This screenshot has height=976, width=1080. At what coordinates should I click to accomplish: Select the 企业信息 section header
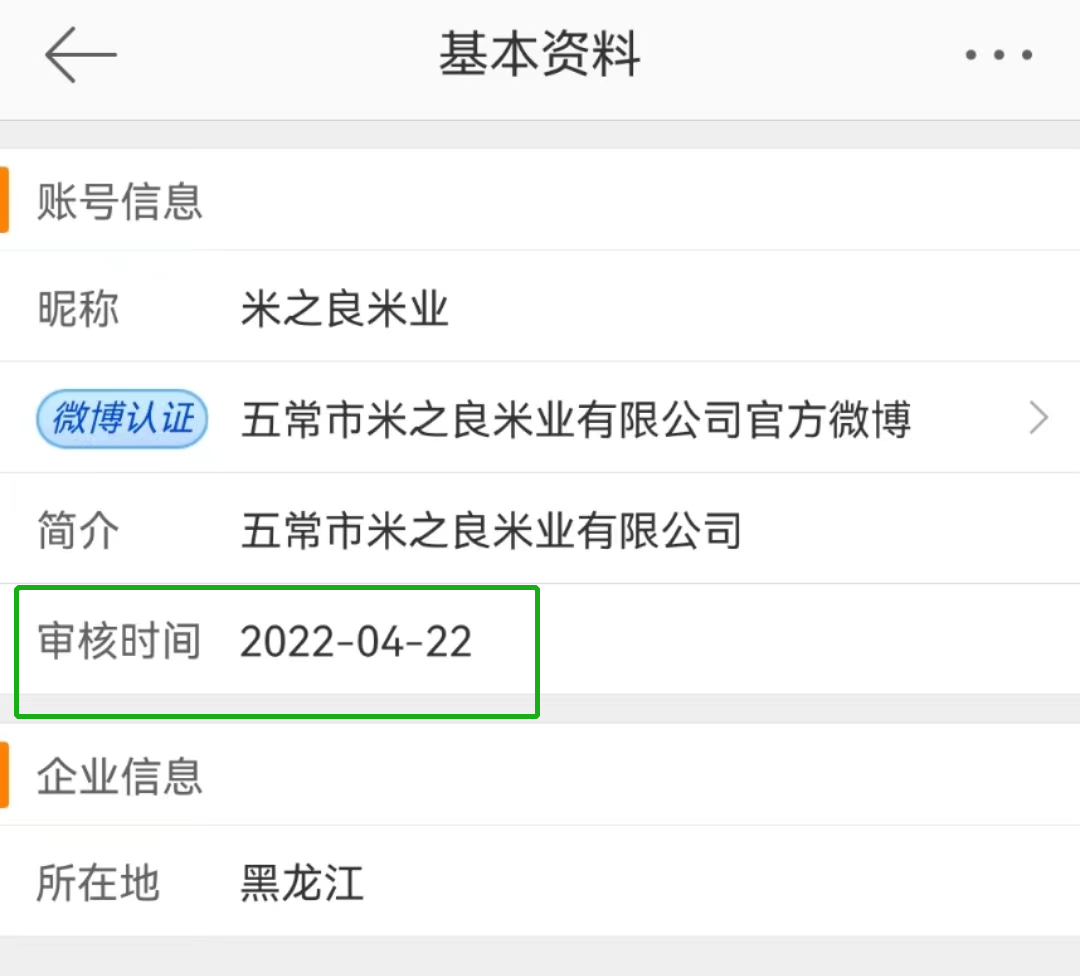[119, 777]
